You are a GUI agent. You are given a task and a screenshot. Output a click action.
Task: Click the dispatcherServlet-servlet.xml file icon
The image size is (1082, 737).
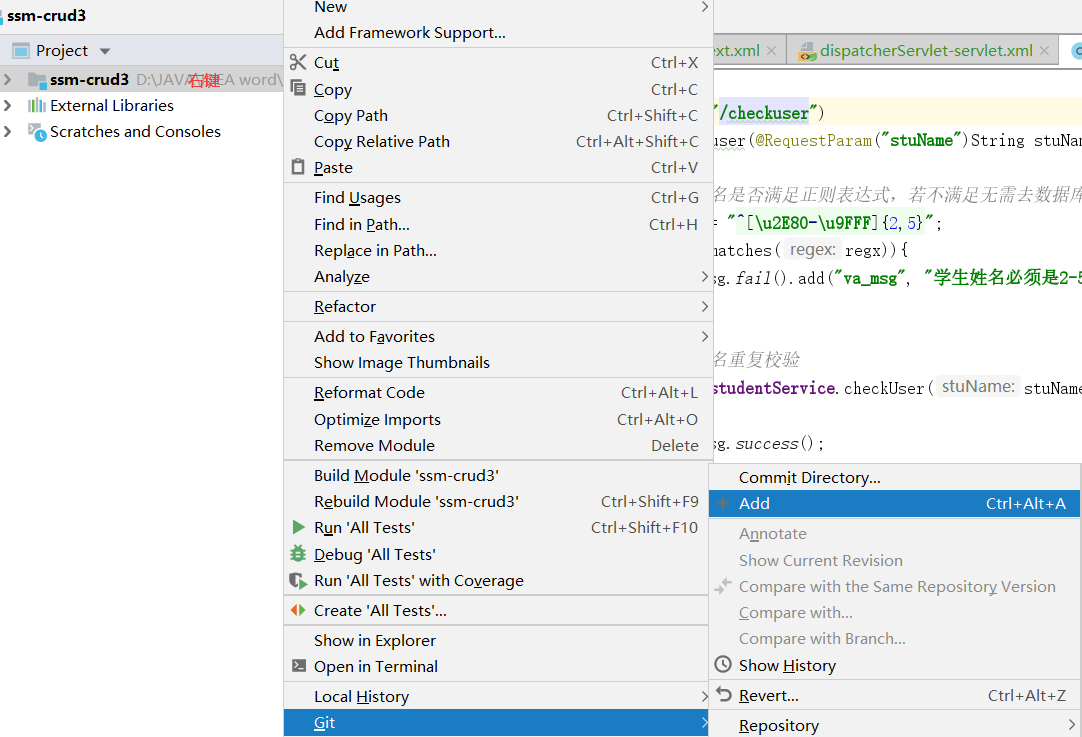coord(807,51)
